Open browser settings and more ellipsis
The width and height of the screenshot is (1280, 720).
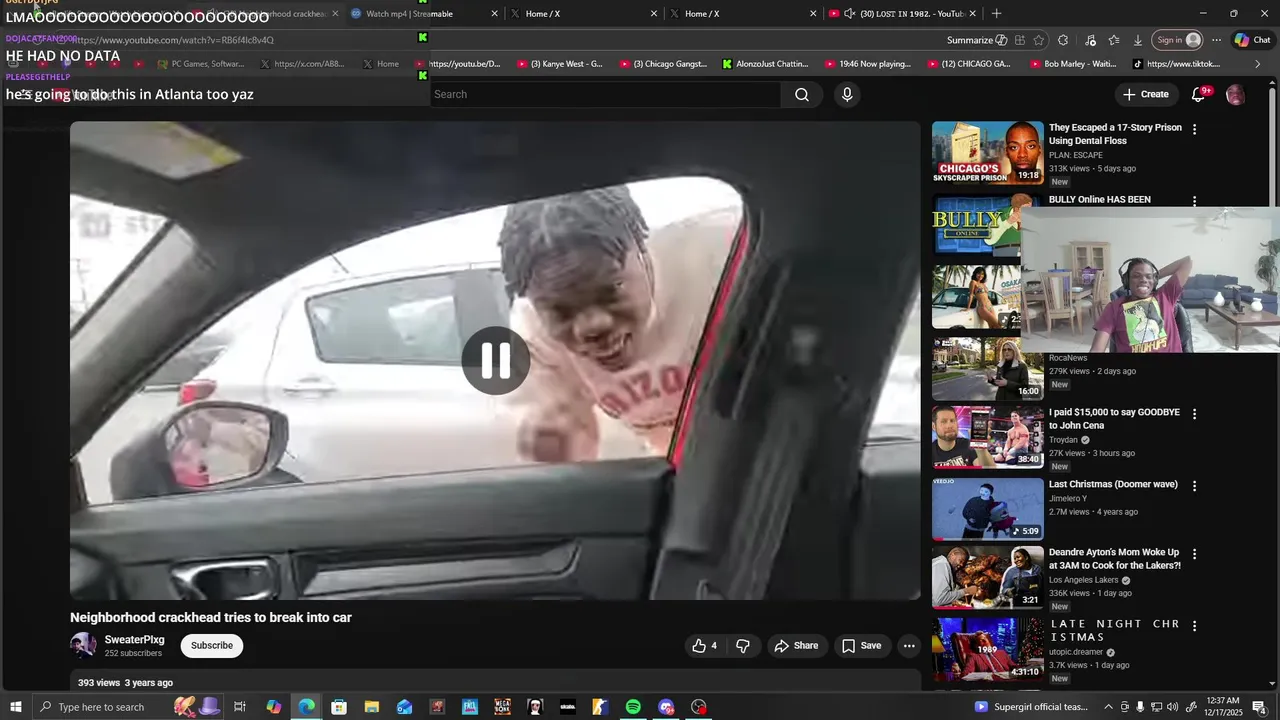1216,40
